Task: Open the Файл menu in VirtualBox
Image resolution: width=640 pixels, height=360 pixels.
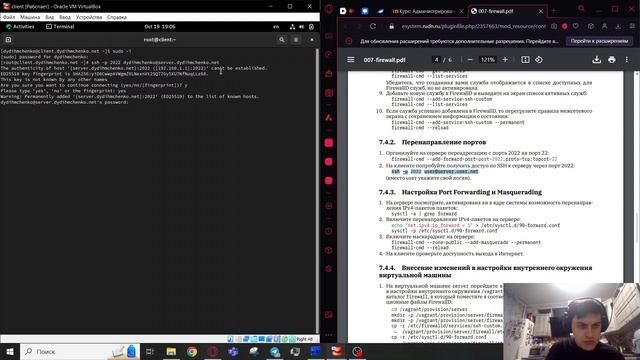Action: pyautogui.click(x=9, y=17)
